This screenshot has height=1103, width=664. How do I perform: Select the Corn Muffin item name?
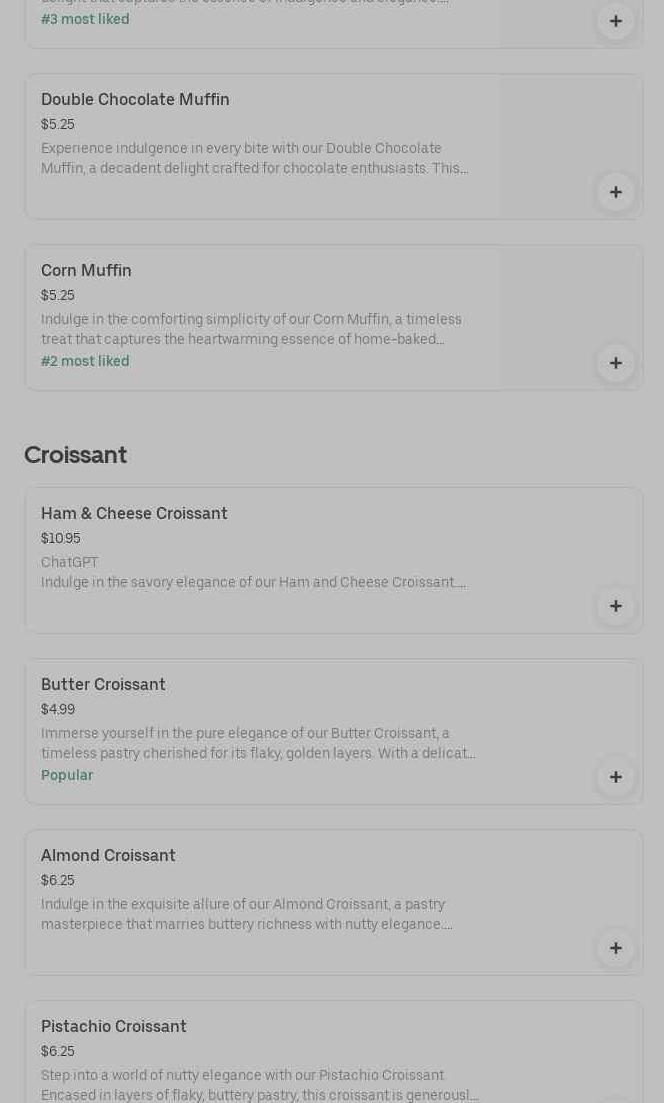click(86, 270)
